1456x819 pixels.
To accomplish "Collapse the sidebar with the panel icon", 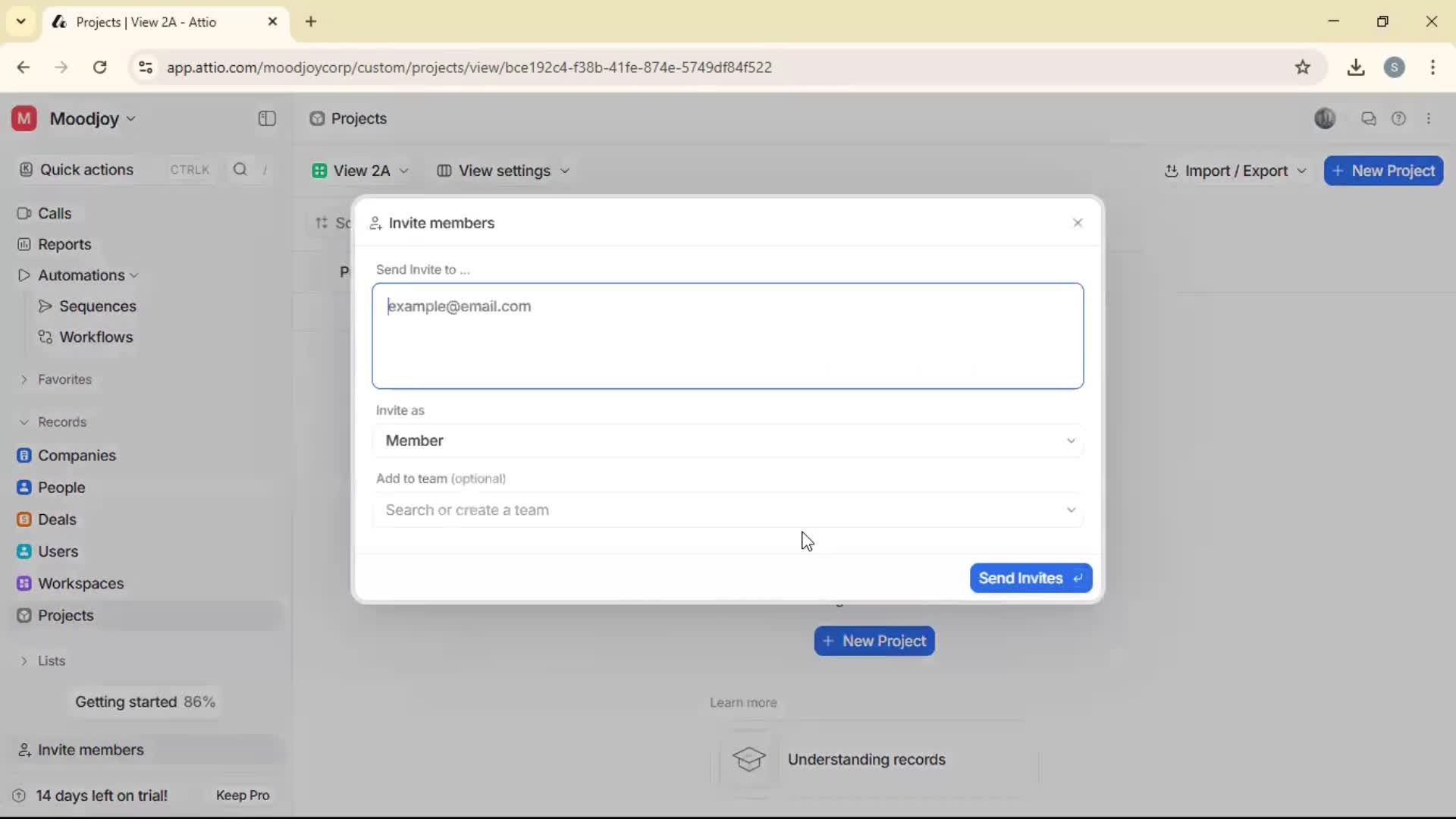I will pyautogui.click(x=266, y=118).
